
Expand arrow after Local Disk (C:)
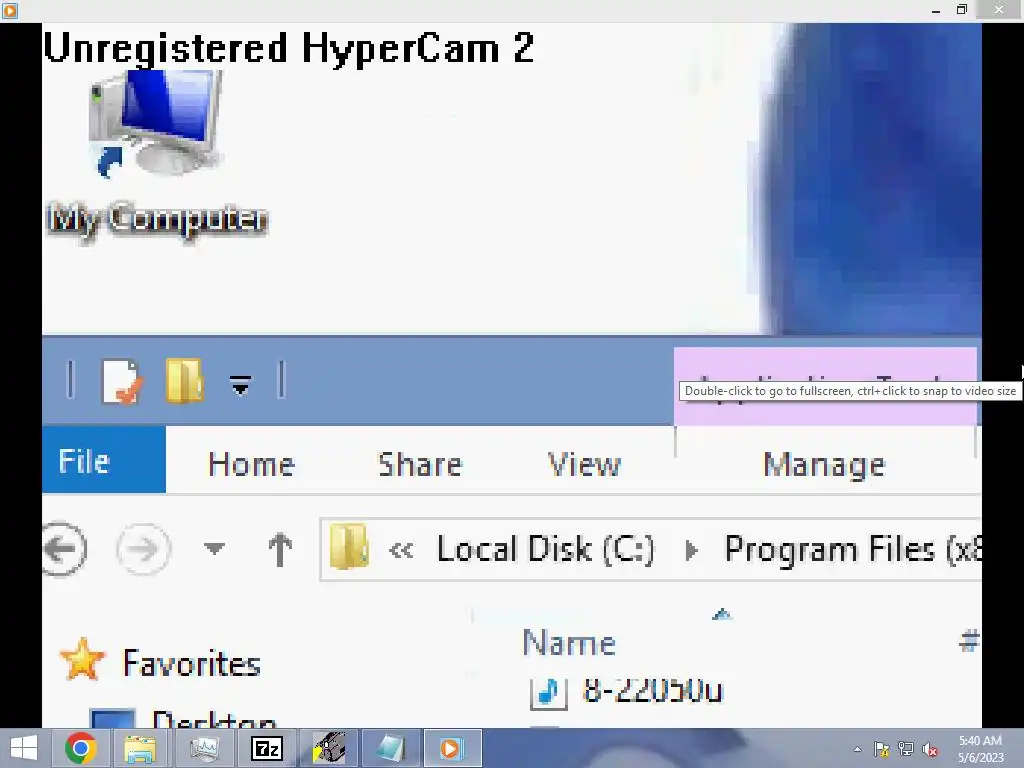coord(691,551)
